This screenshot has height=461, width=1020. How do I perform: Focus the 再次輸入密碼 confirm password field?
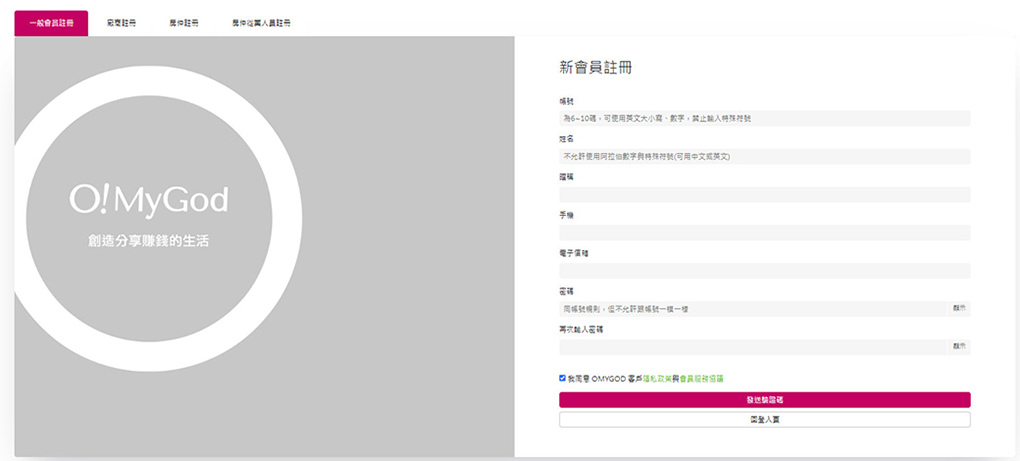(753, 347)
